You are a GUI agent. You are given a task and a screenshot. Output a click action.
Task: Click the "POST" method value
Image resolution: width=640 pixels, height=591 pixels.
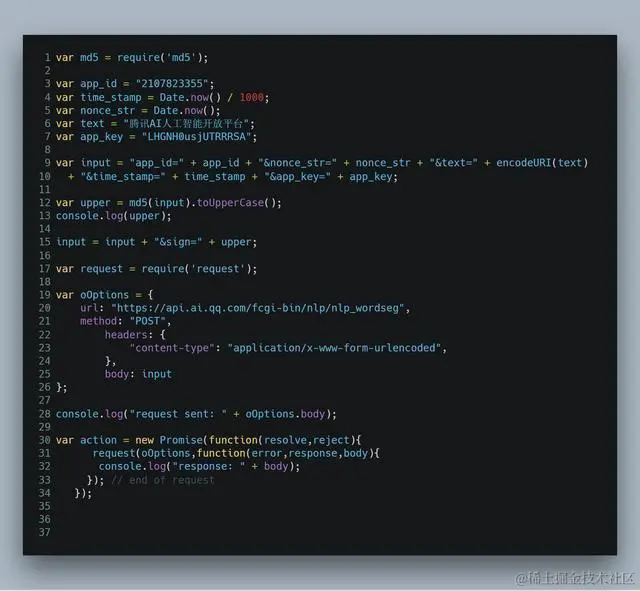click(x=147, y=321)
